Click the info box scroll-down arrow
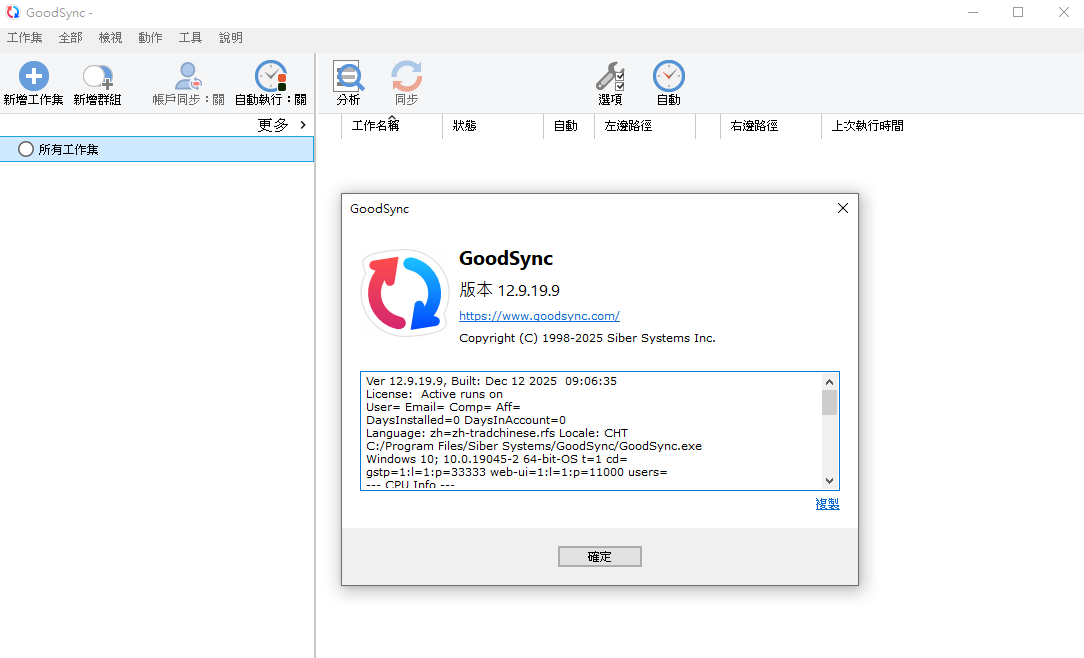The height and width of the screenshot is (658, 1084). [x=830, y=481]
